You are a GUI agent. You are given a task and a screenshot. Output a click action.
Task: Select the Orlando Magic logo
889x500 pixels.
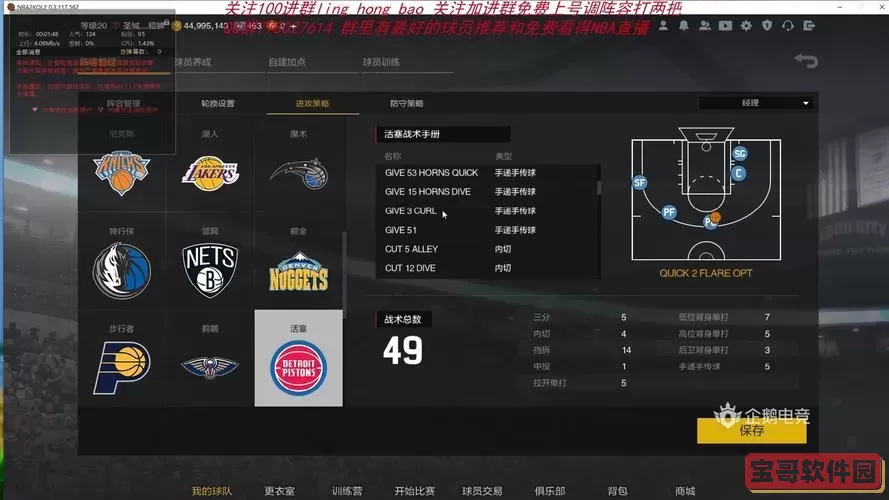[x=299, y=173]
